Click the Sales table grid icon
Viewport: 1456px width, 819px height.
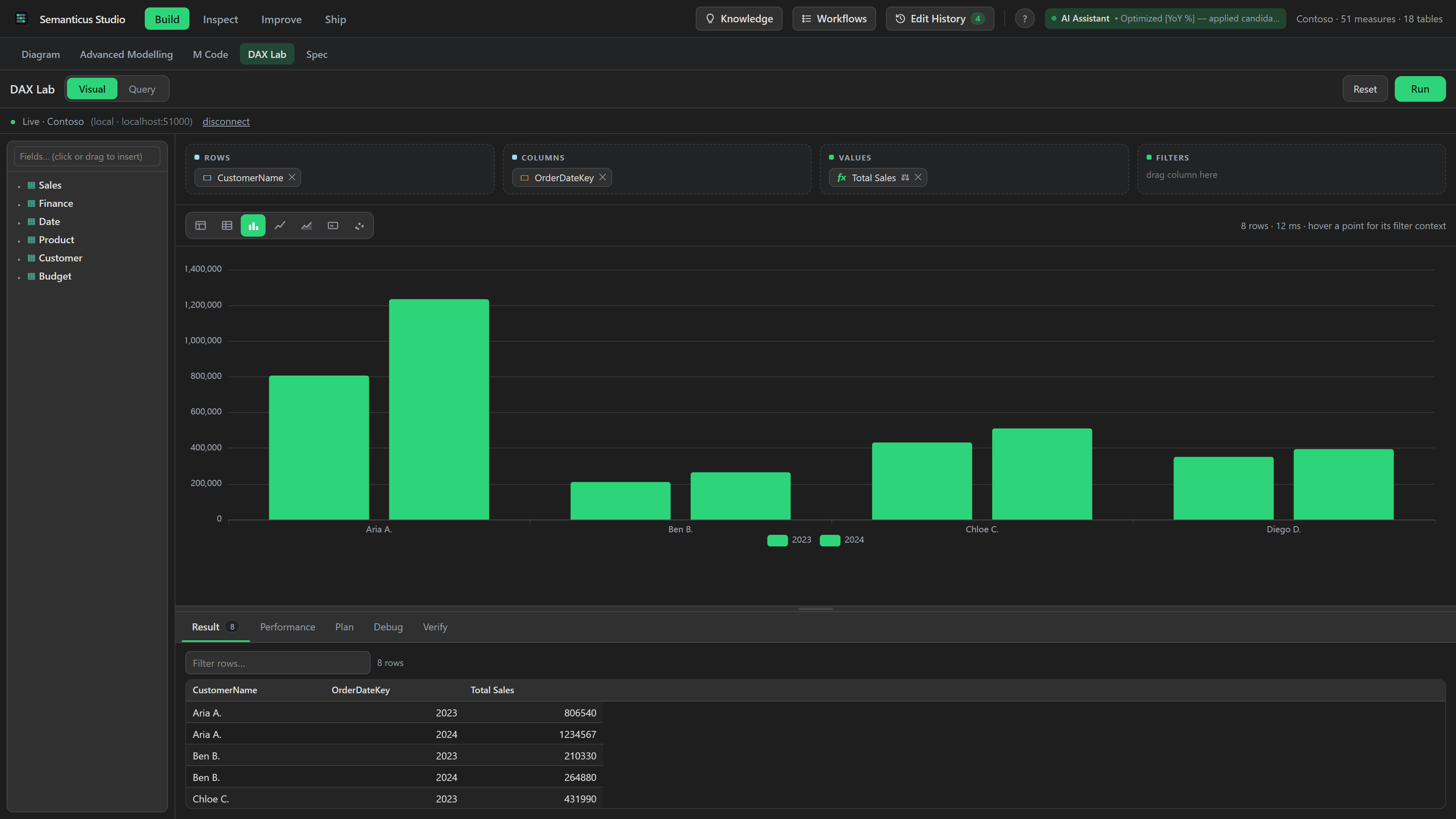pyautogui.click(x=32, y=185)
